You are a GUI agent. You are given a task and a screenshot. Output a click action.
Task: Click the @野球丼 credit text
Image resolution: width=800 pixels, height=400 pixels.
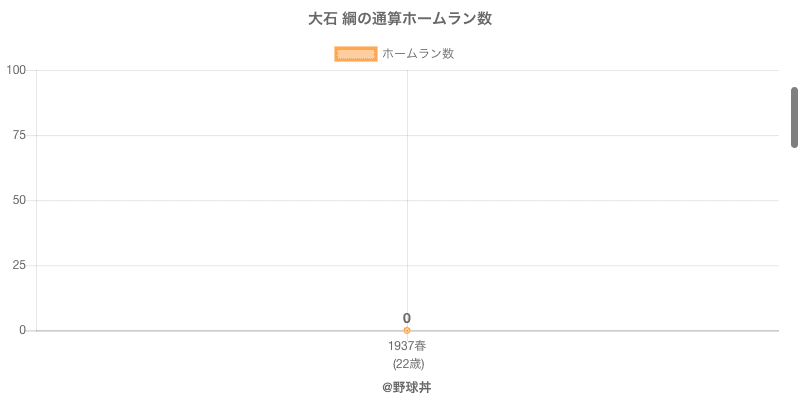coord(407,387)
